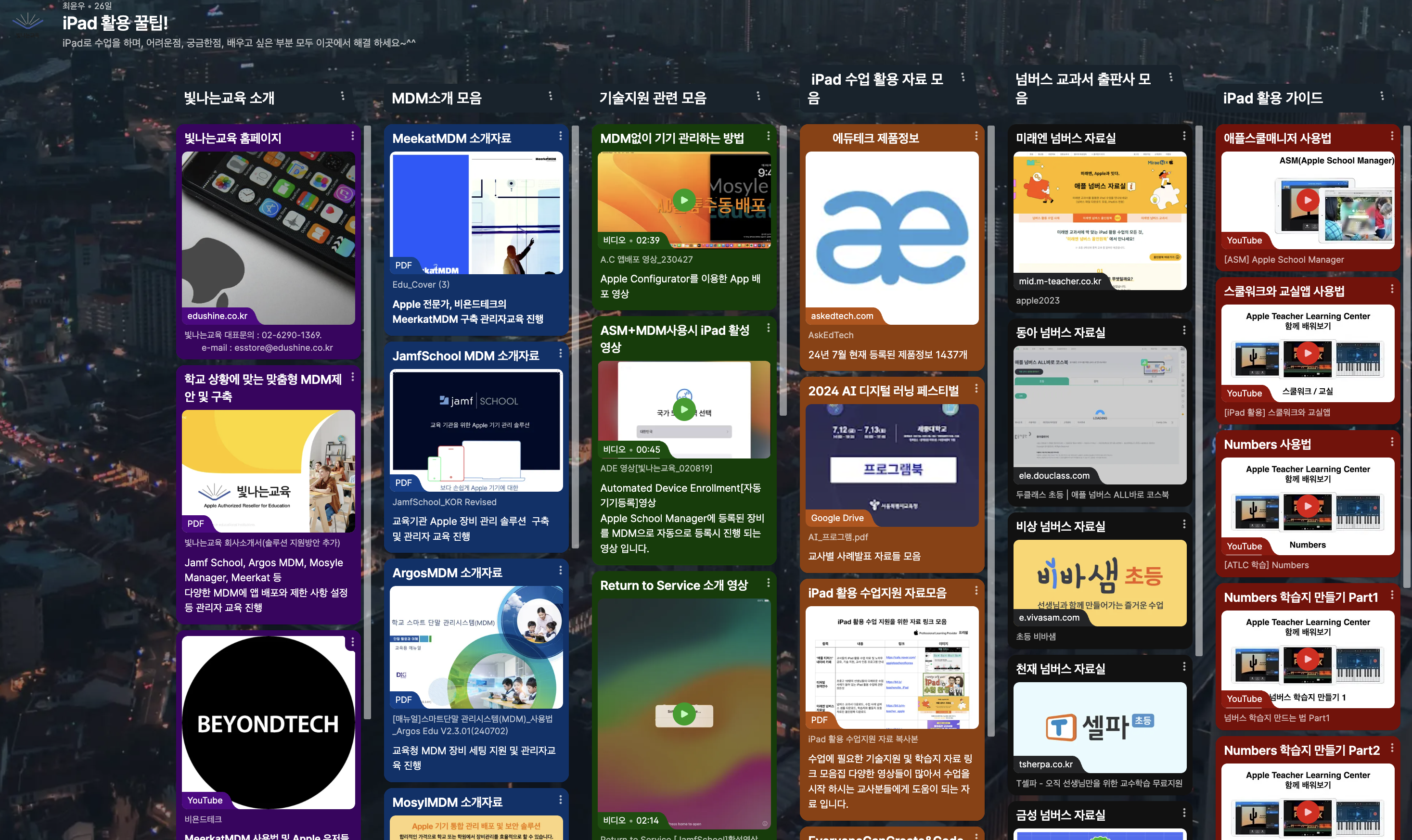The width and height of the screenshot is (1412, 840).
Task: Open options menu for 기술지원 관련 모음 column
Action: [758, 96]
